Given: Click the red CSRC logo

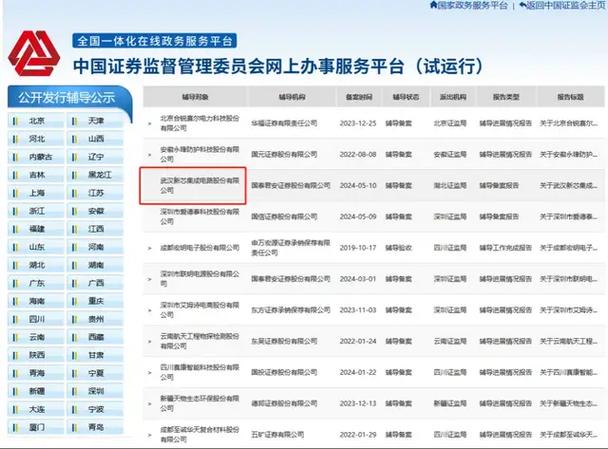Looking at the screenshot, I should pos(34,53).
